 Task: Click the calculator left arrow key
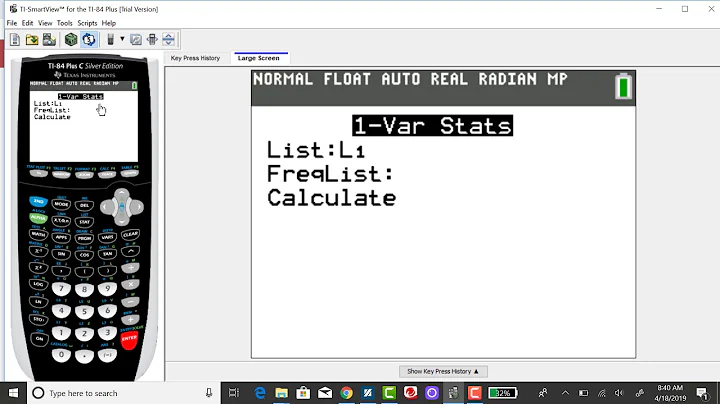click(107, 207)
